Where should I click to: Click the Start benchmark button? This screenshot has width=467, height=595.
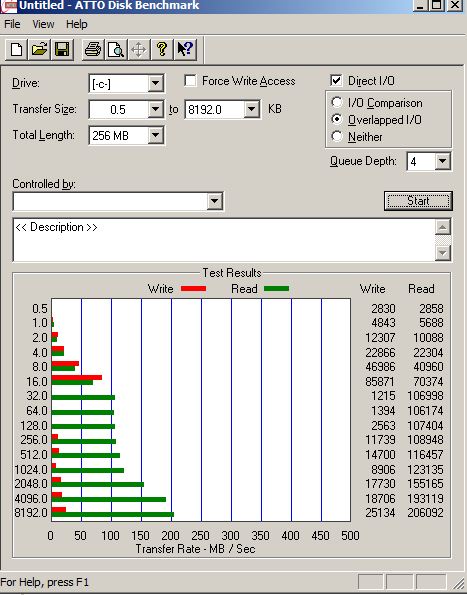coord(418,201)
